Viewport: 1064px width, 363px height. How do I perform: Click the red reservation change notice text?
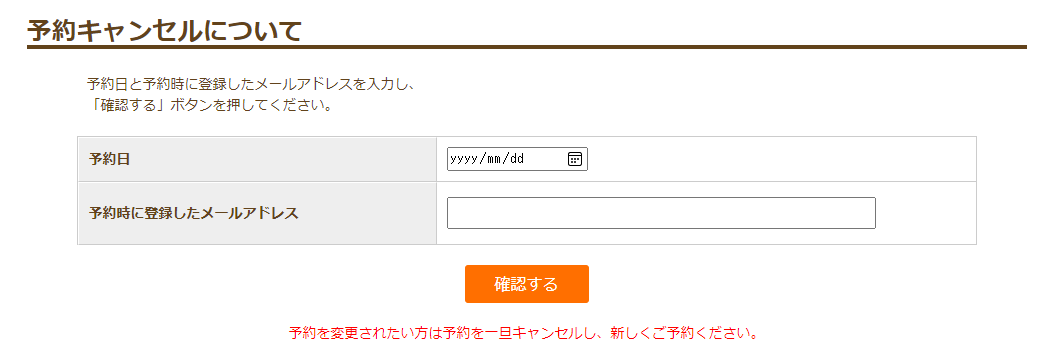523,334
